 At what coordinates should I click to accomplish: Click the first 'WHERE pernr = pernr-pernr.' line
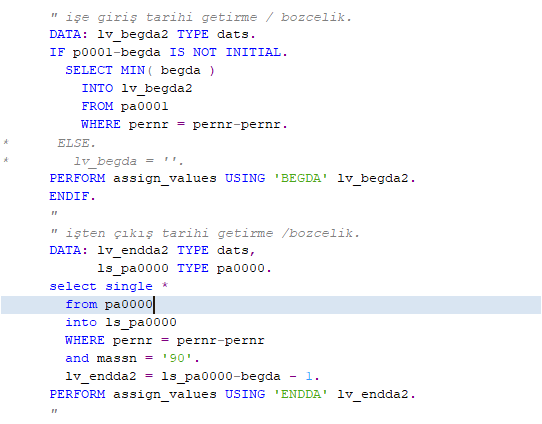pyautogui.click(x=184, y=124)
